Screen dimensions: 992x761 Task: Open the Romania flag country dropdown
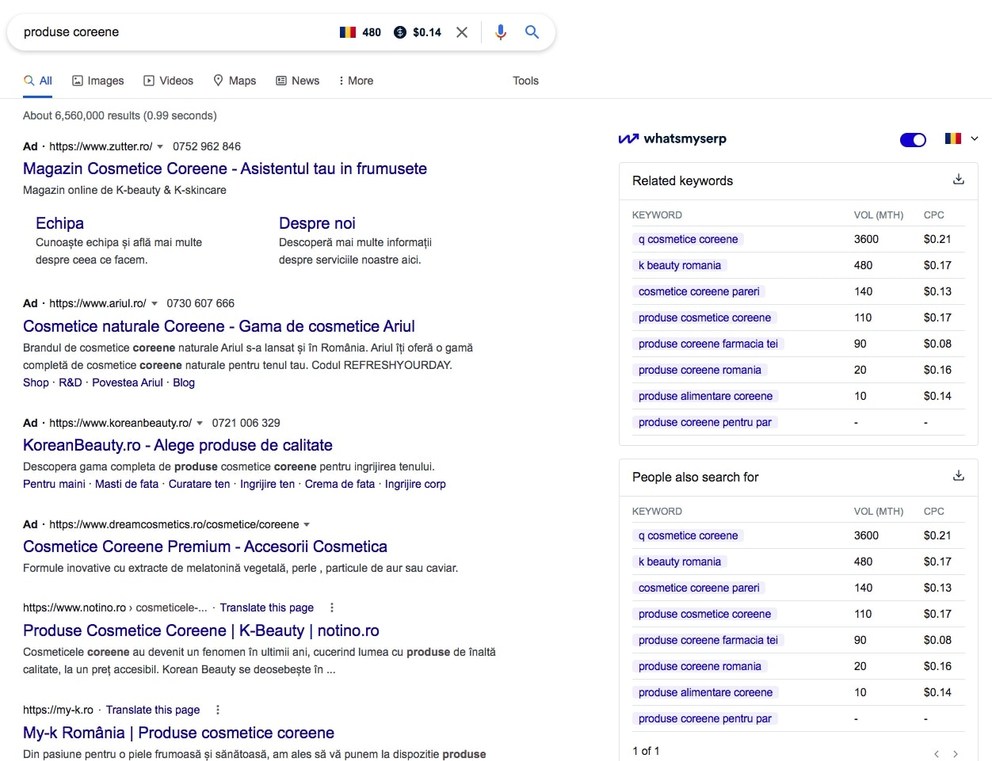[x=960, y=139]
